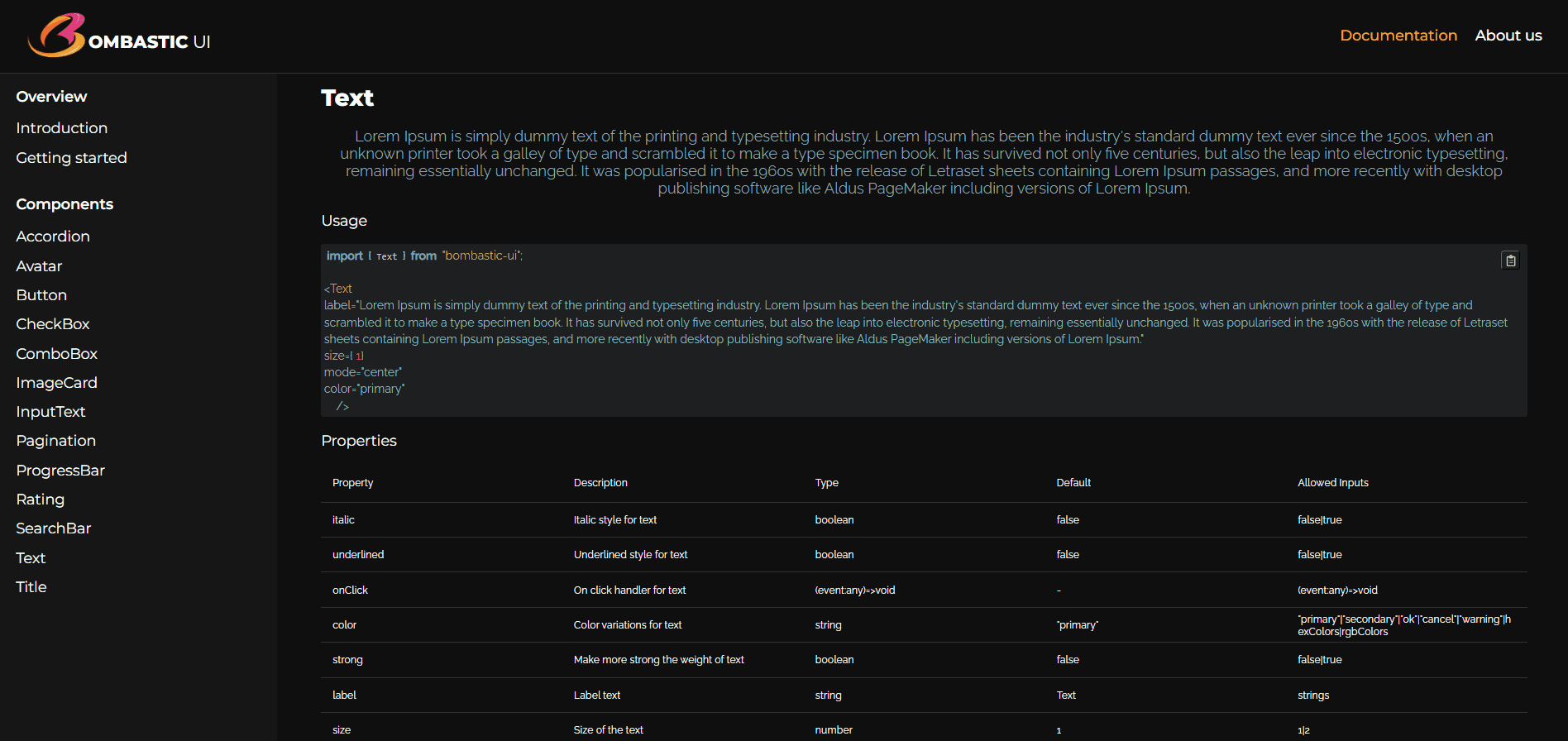Click the size row's number type cell
1568x741 pixels.
click(x=834, y=730)
